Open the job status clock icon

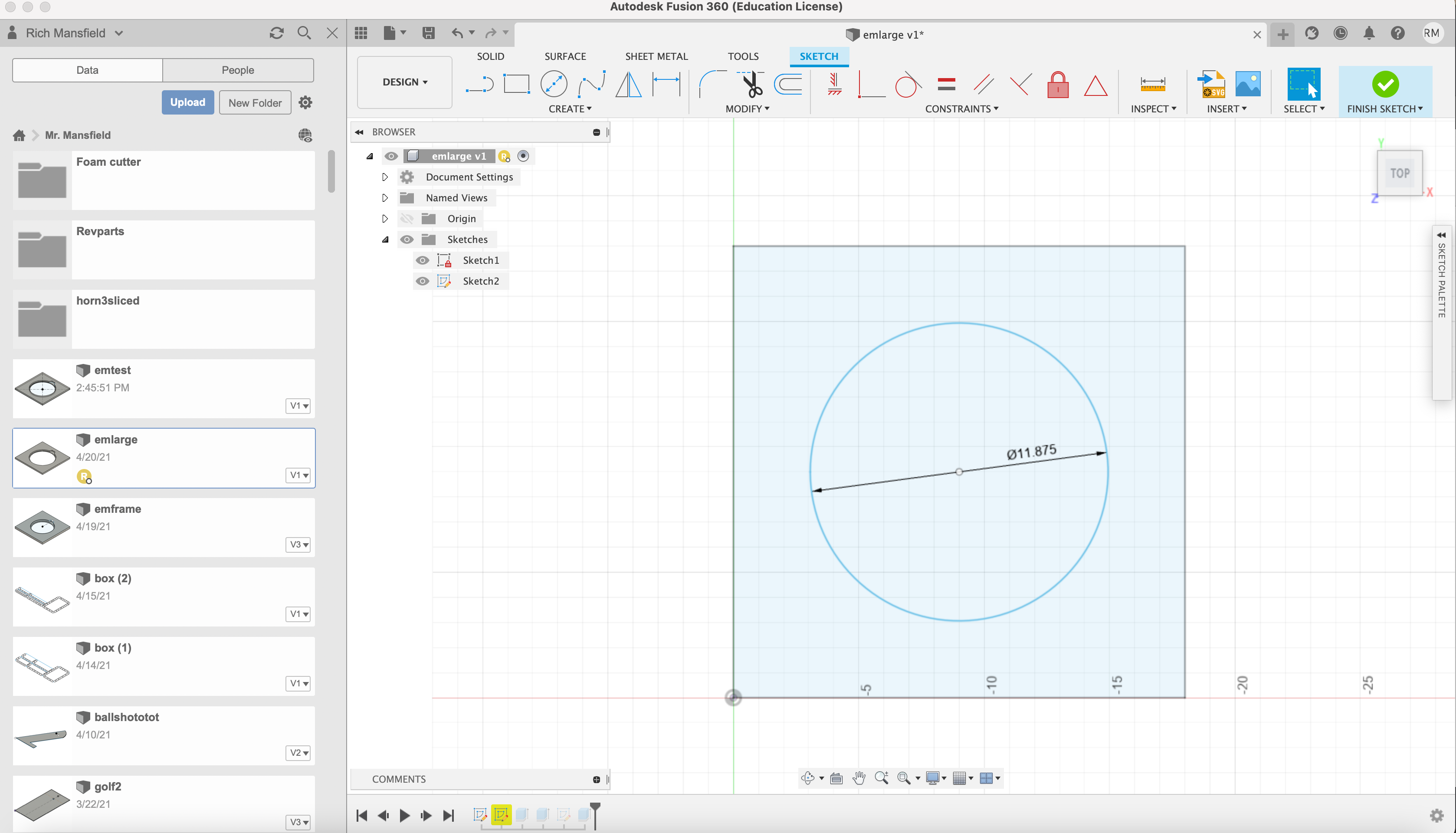(x=1341, y=33)
